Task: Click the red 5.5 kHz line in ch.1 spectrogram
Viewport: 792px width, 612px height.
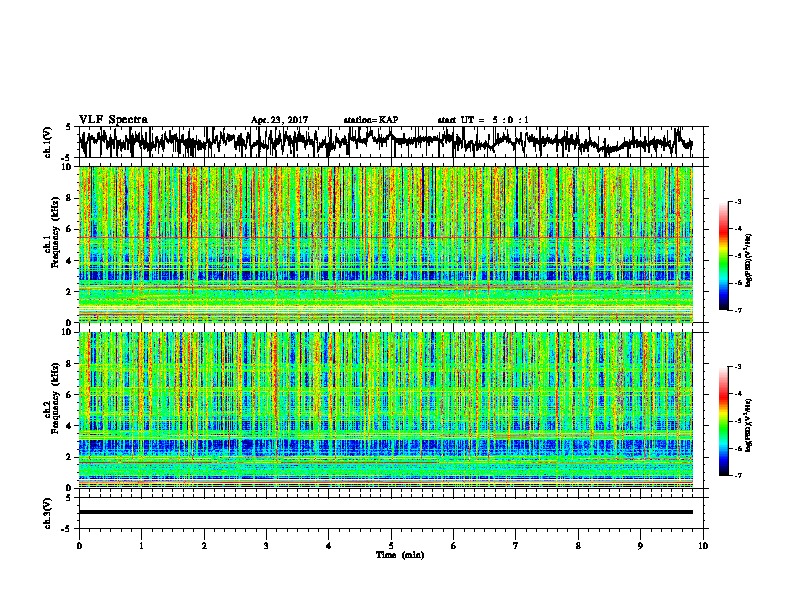Action: point(386,237)
